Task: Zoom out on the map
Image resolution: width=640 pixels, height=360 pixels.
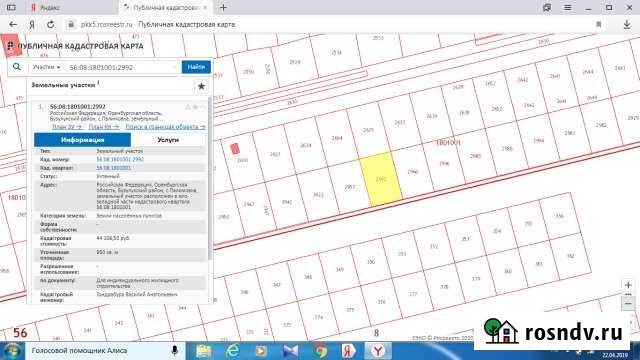Action: click(628, 304)
